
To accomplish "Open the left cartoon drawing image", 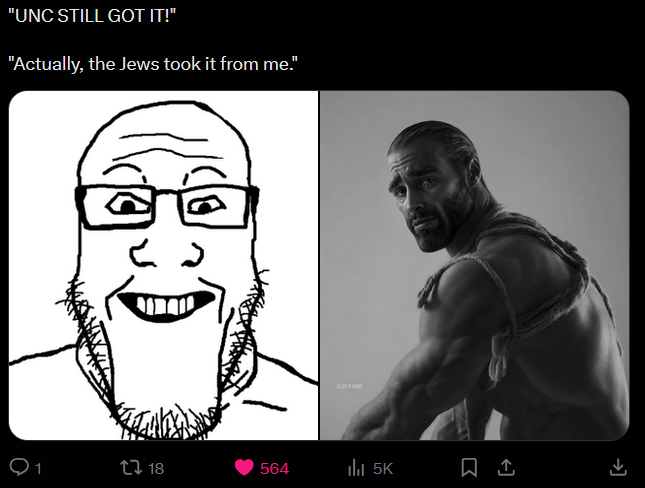I will click(x=164, y=265).
